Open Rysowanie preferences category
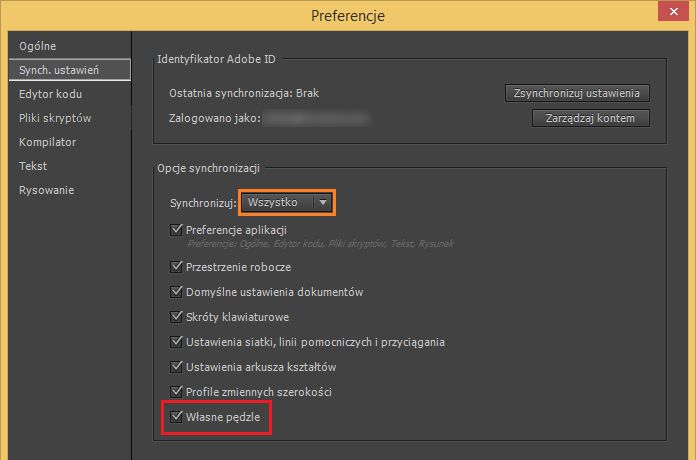 (46, 190)
